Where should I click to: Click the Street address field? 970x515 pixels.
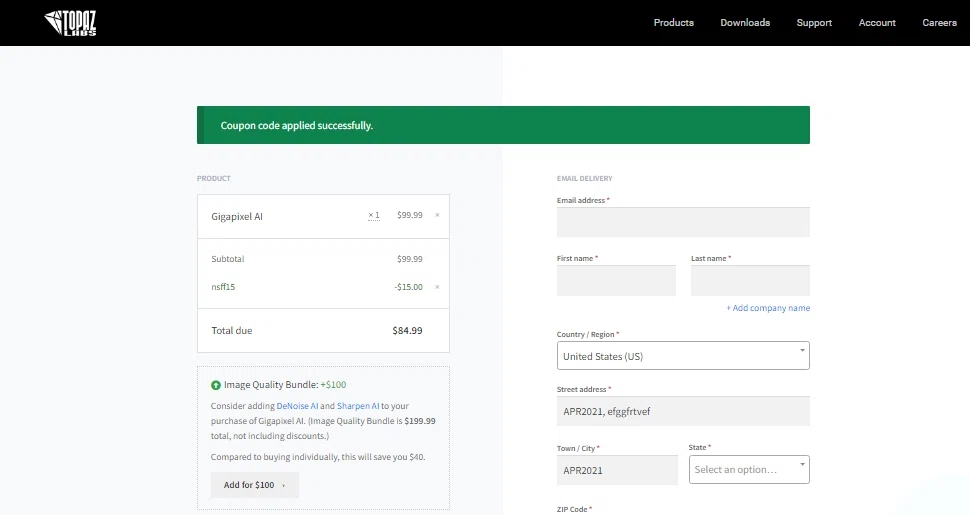[x=683, y=411]
